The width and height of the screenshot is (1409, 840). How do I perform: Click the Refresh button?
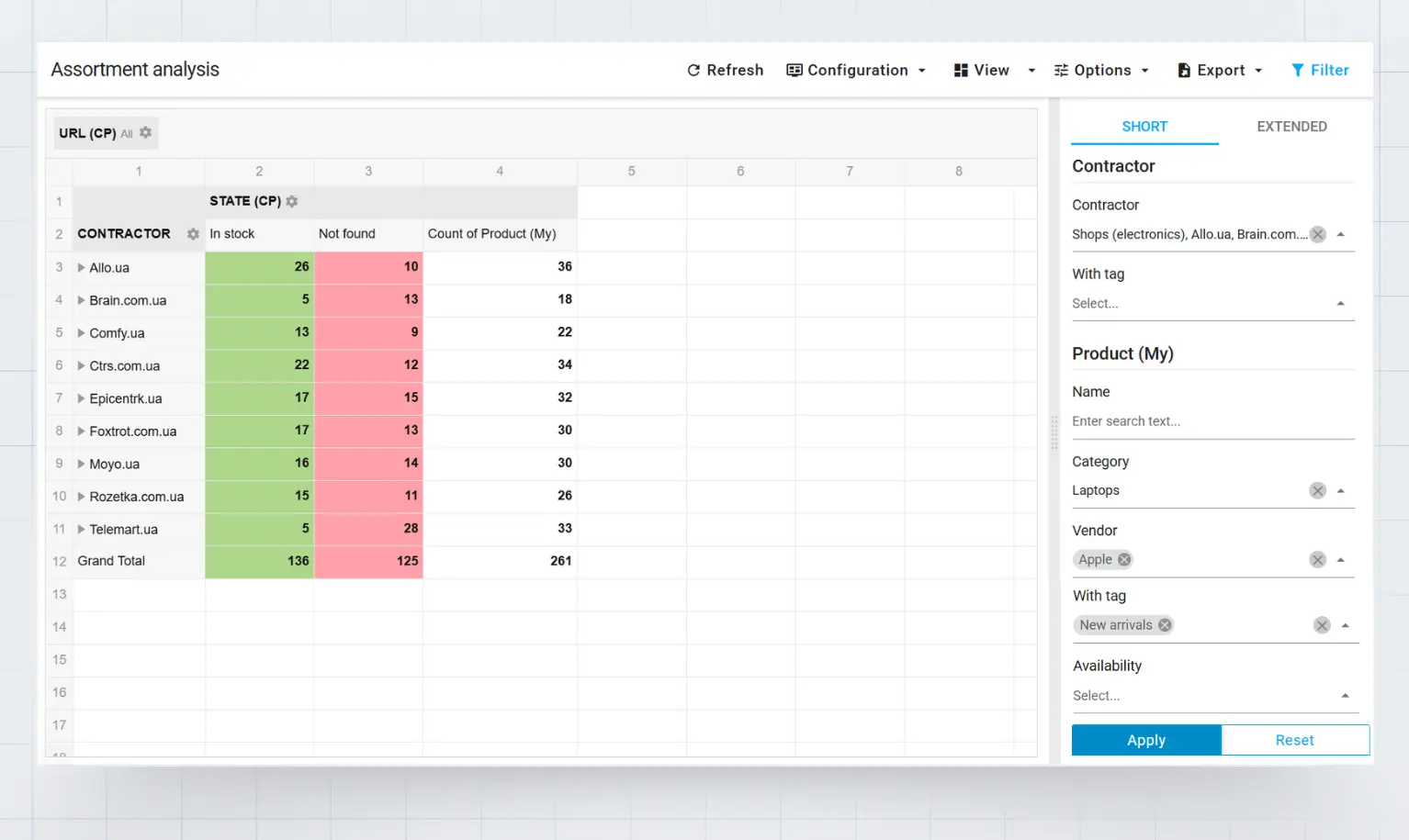725,71
